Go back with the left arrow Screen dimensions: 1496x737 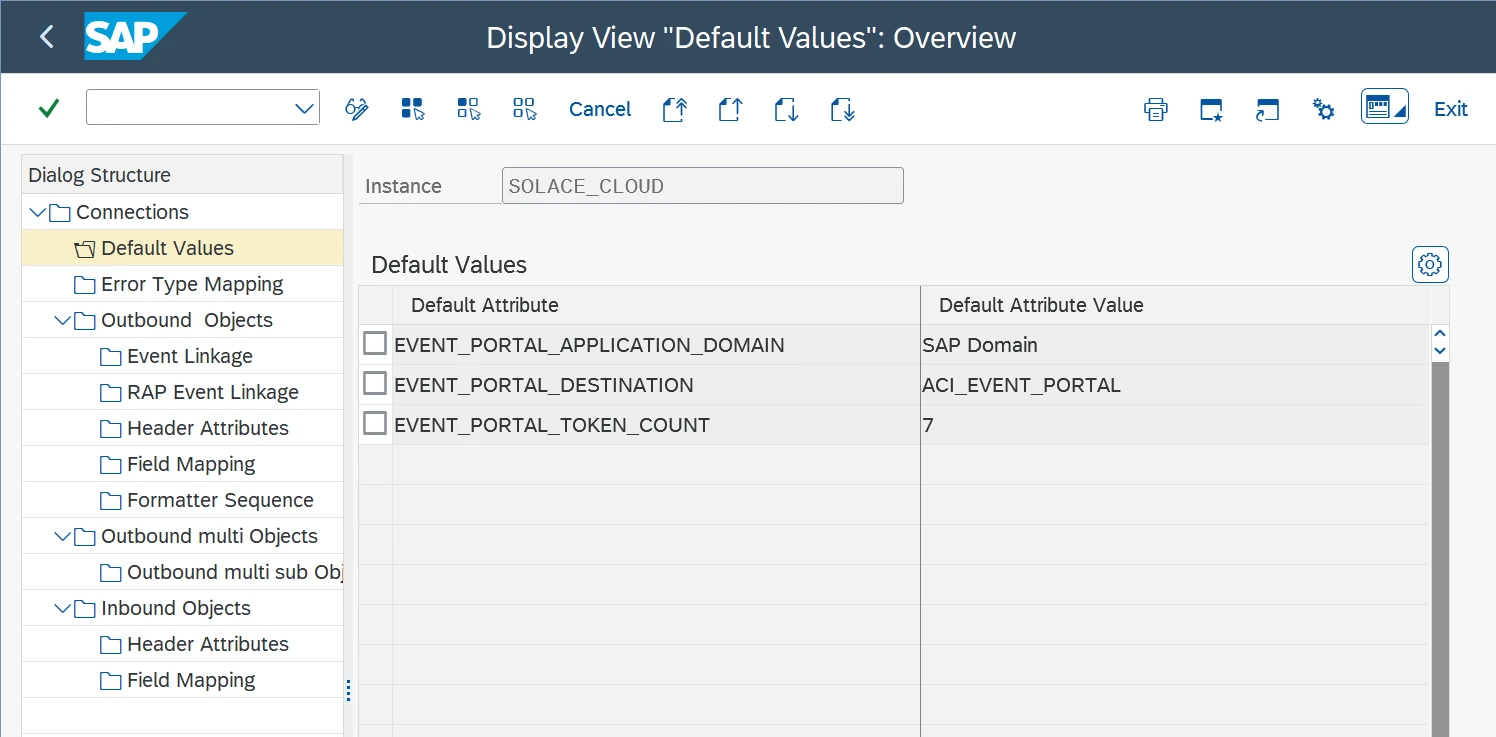pos(46,37)
